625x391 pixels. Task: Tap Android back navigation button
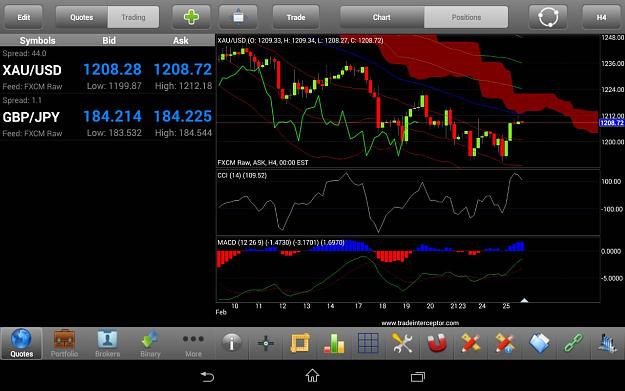pyautogui.click(x=208, y=376)
